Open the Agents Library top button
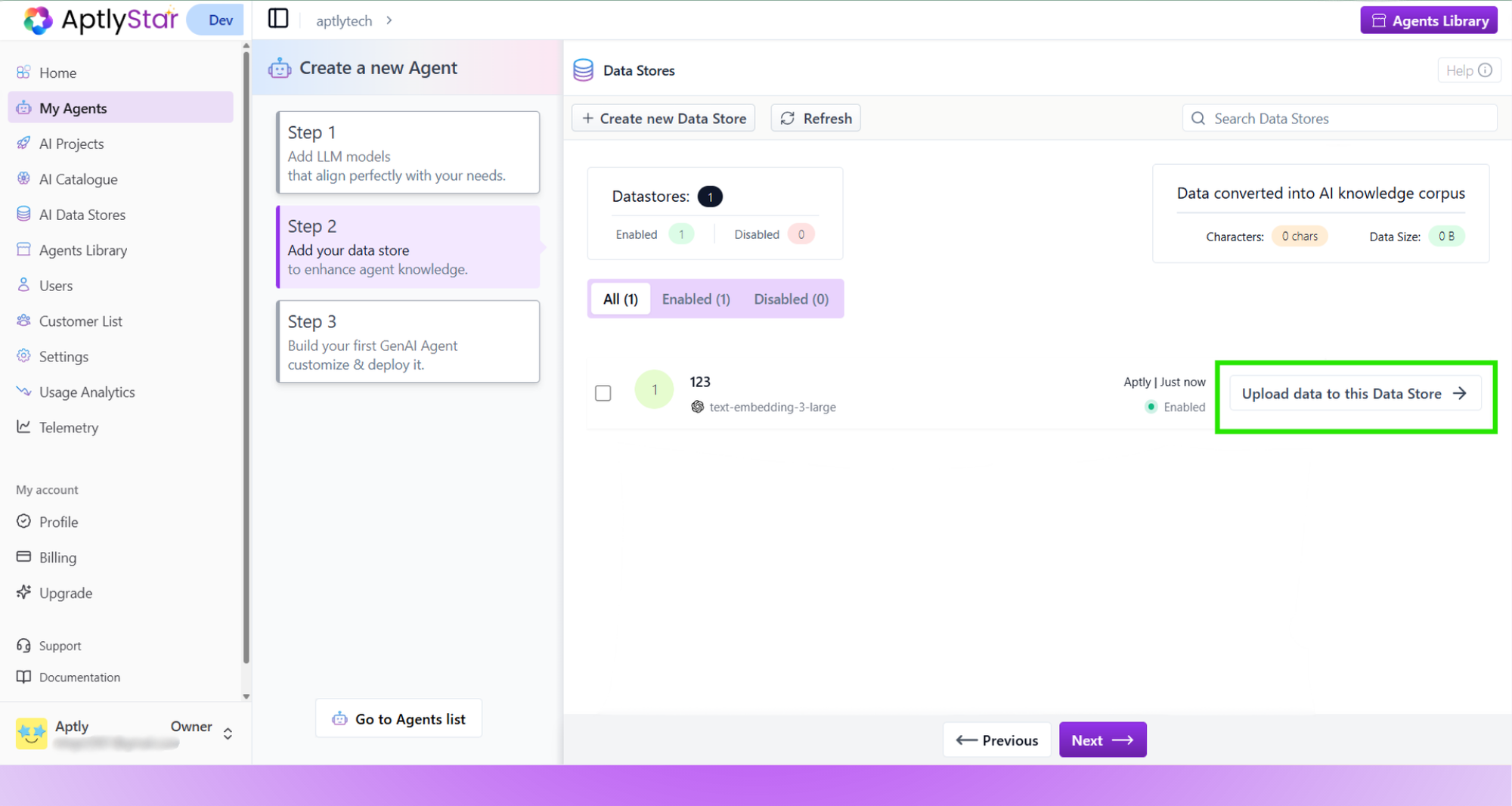Screen dimensions: 1512x806 point(1429,20)
